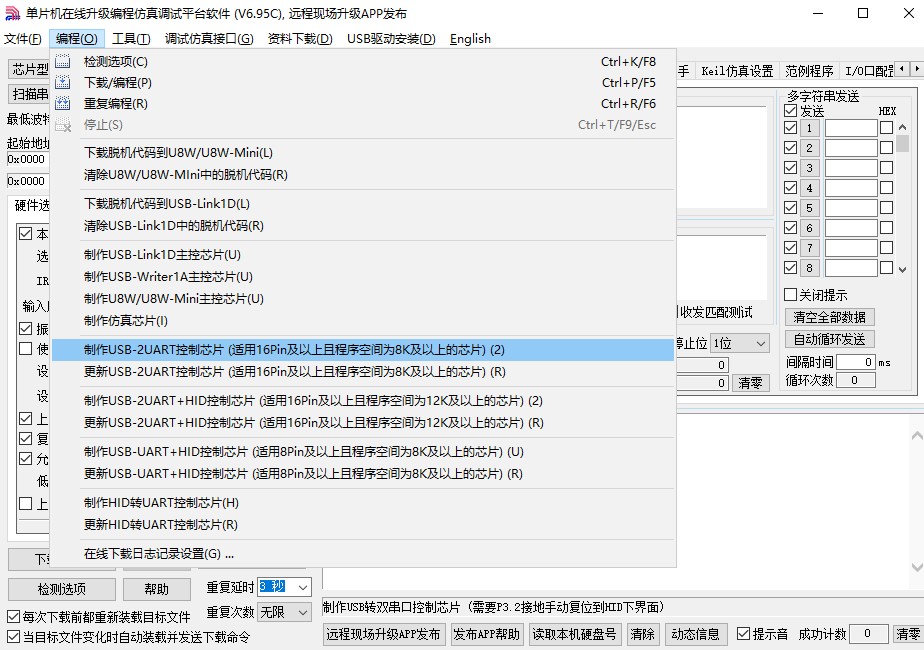Viewport: 924px width, 650px height.
Task: Switch language via English menu
Action: tap(470, 39)
